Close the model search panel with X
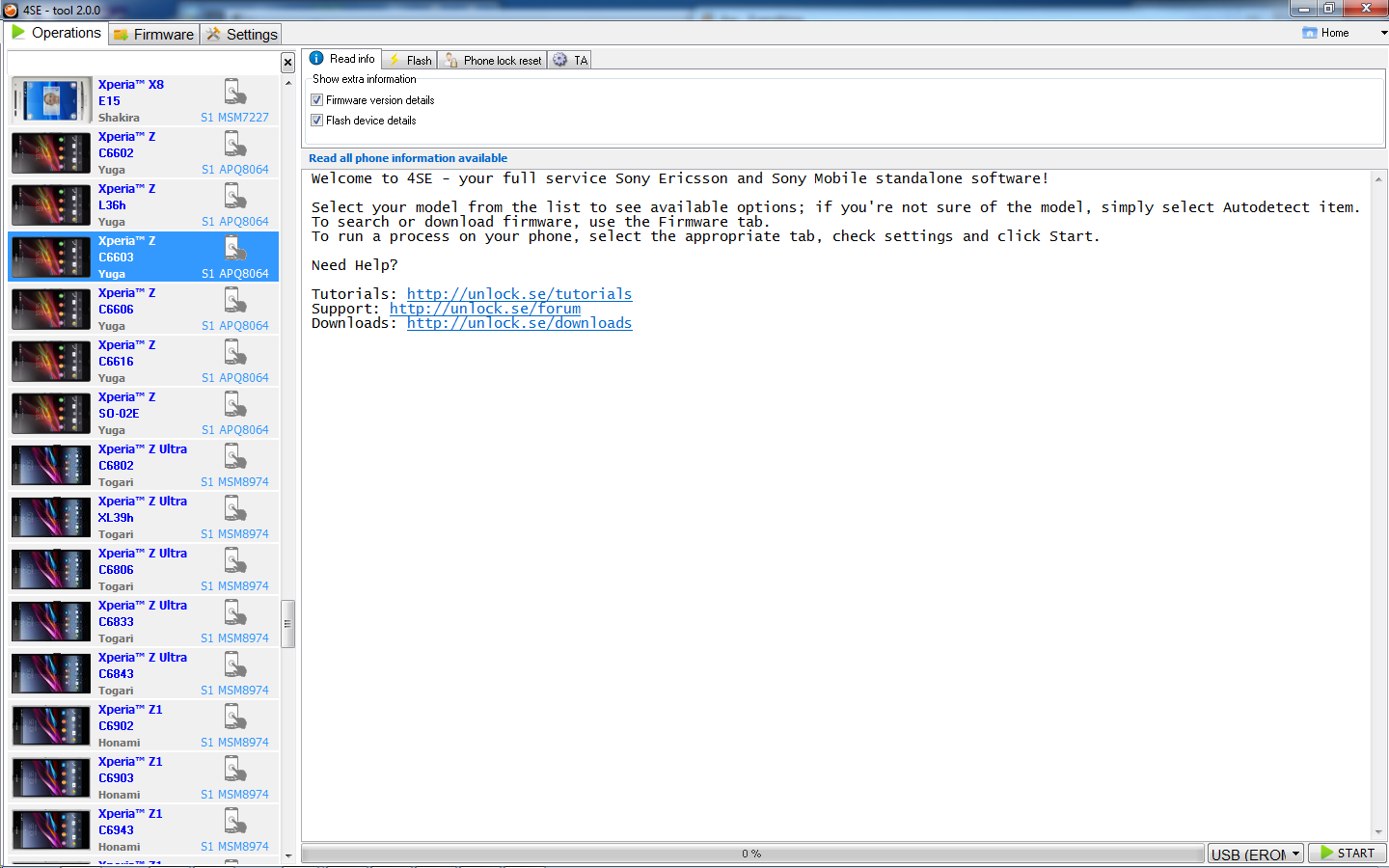This screenshot has width=1389, height=868. click(x=287, y=63)
